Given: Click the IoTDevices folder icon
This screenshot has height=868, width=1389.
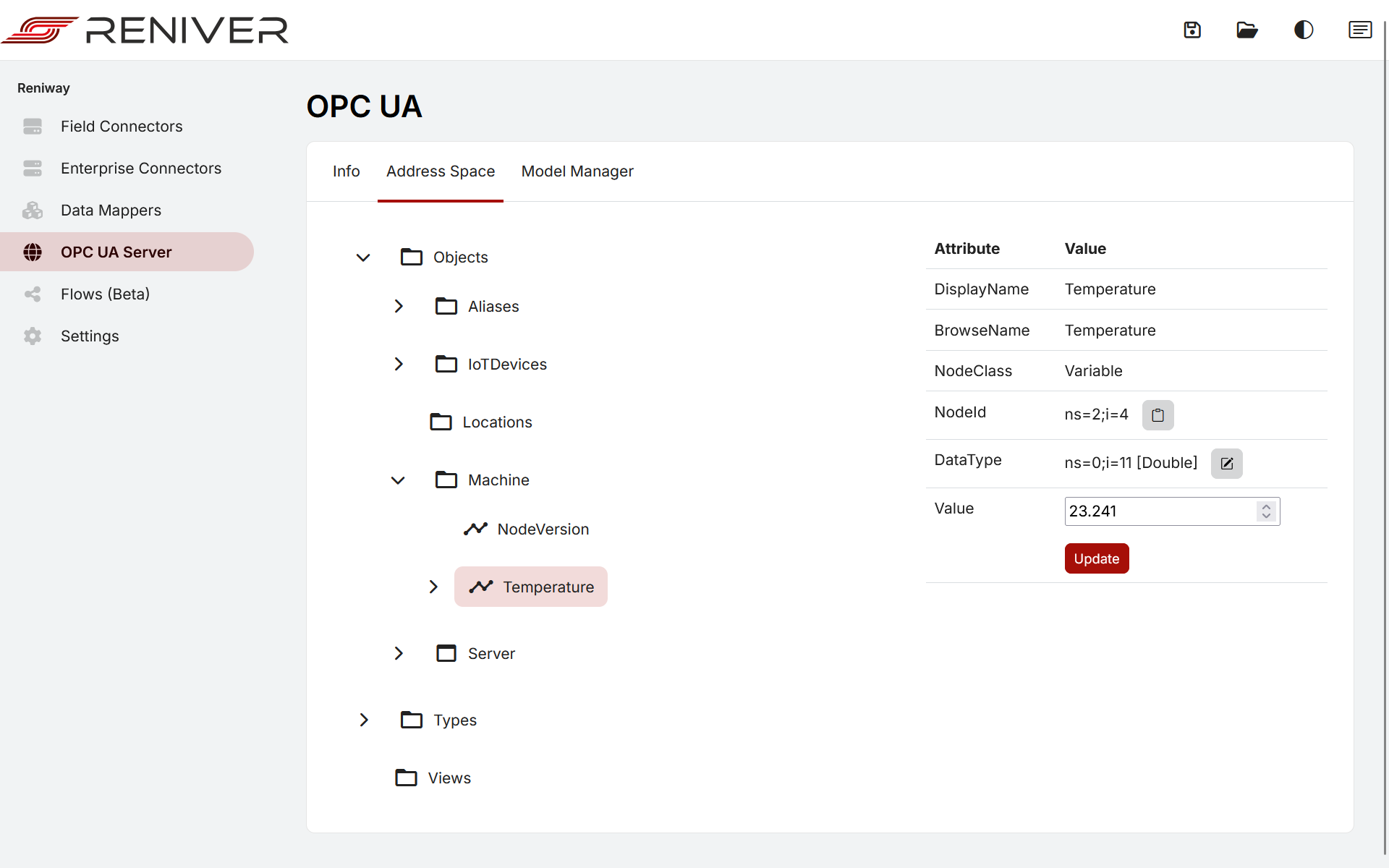Looking at the screenshot, I should [446, 365].
